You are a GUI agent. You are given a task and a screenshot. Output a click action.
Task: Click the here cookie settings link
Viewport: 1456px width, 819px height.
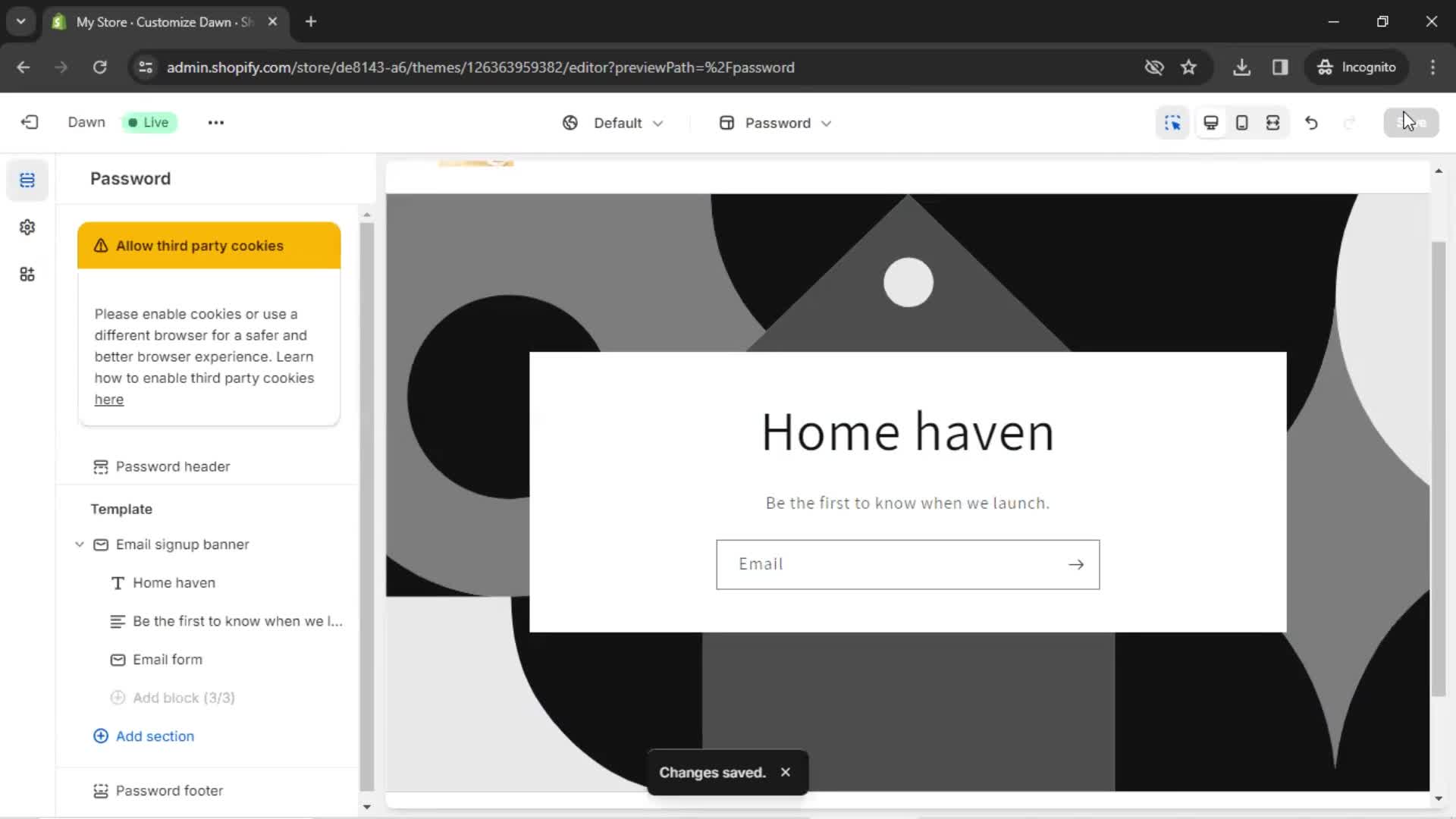pyautogui.click(x=108, y=399)
